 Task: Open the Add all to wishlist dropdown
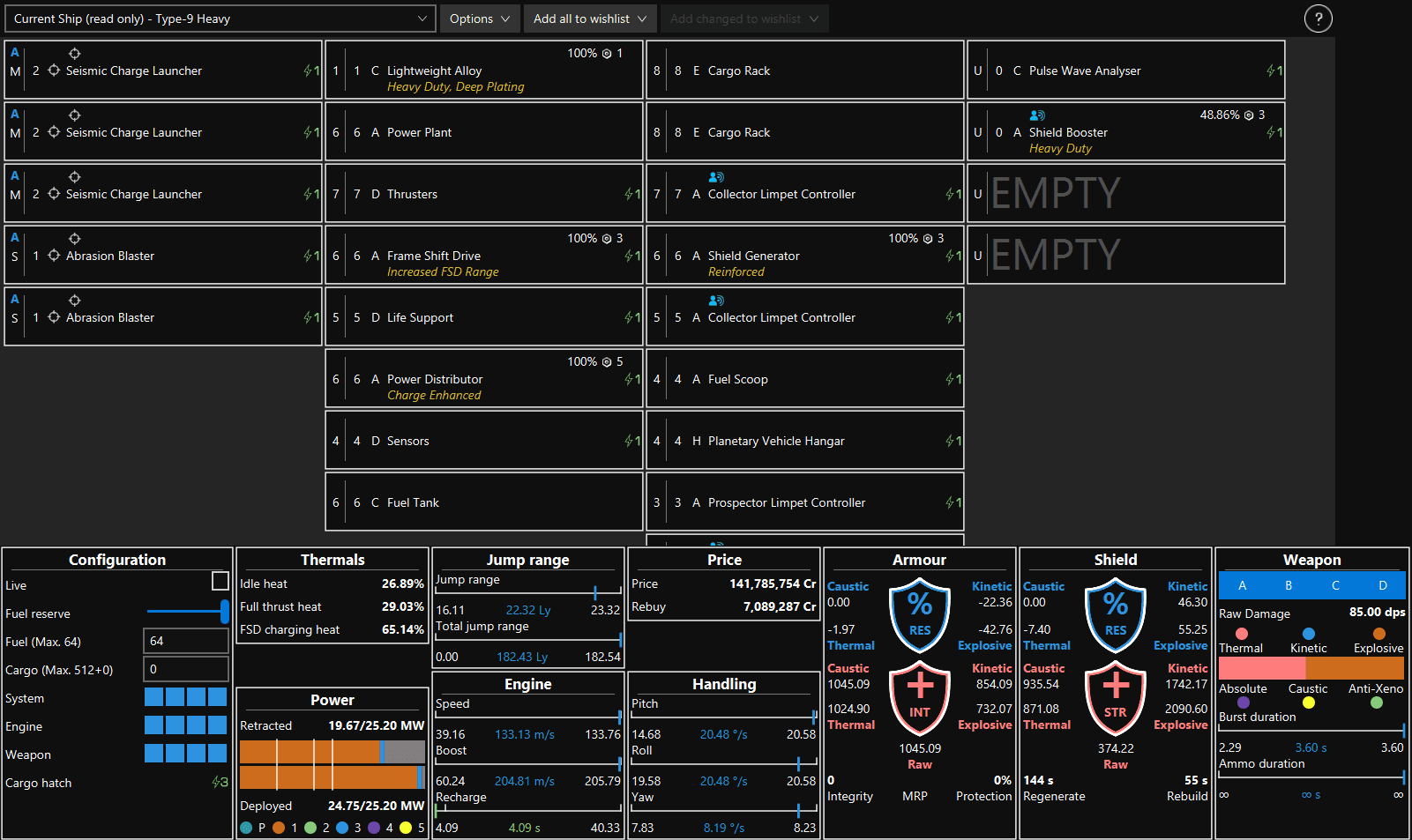click(590, 19)
